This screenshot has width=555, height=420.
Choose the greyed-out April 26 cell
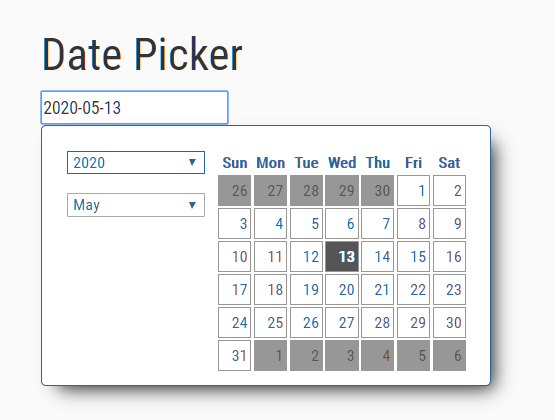[x=234, y=190]
